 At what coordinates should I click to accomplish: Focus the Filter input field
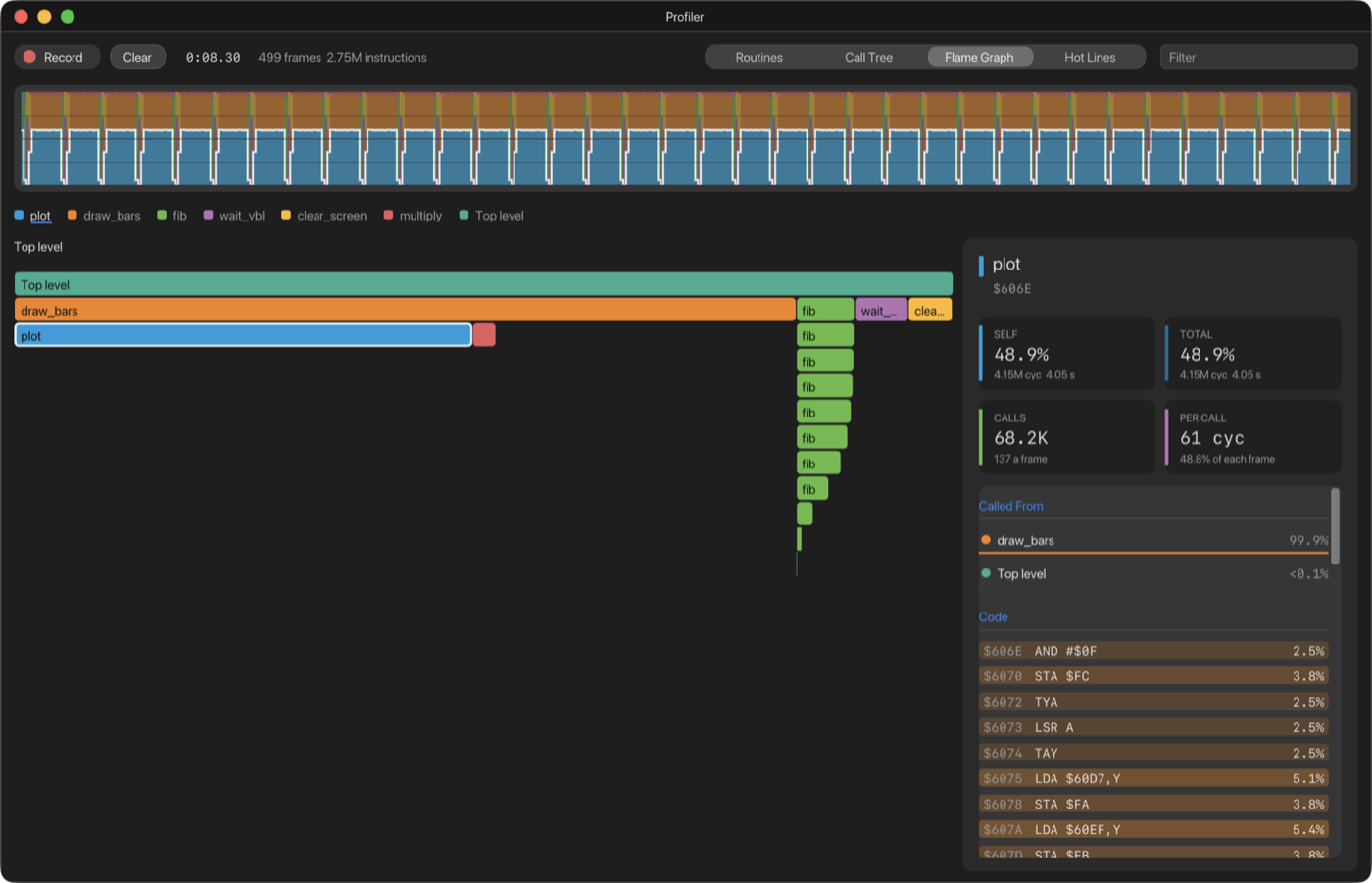click(1258, 57)
